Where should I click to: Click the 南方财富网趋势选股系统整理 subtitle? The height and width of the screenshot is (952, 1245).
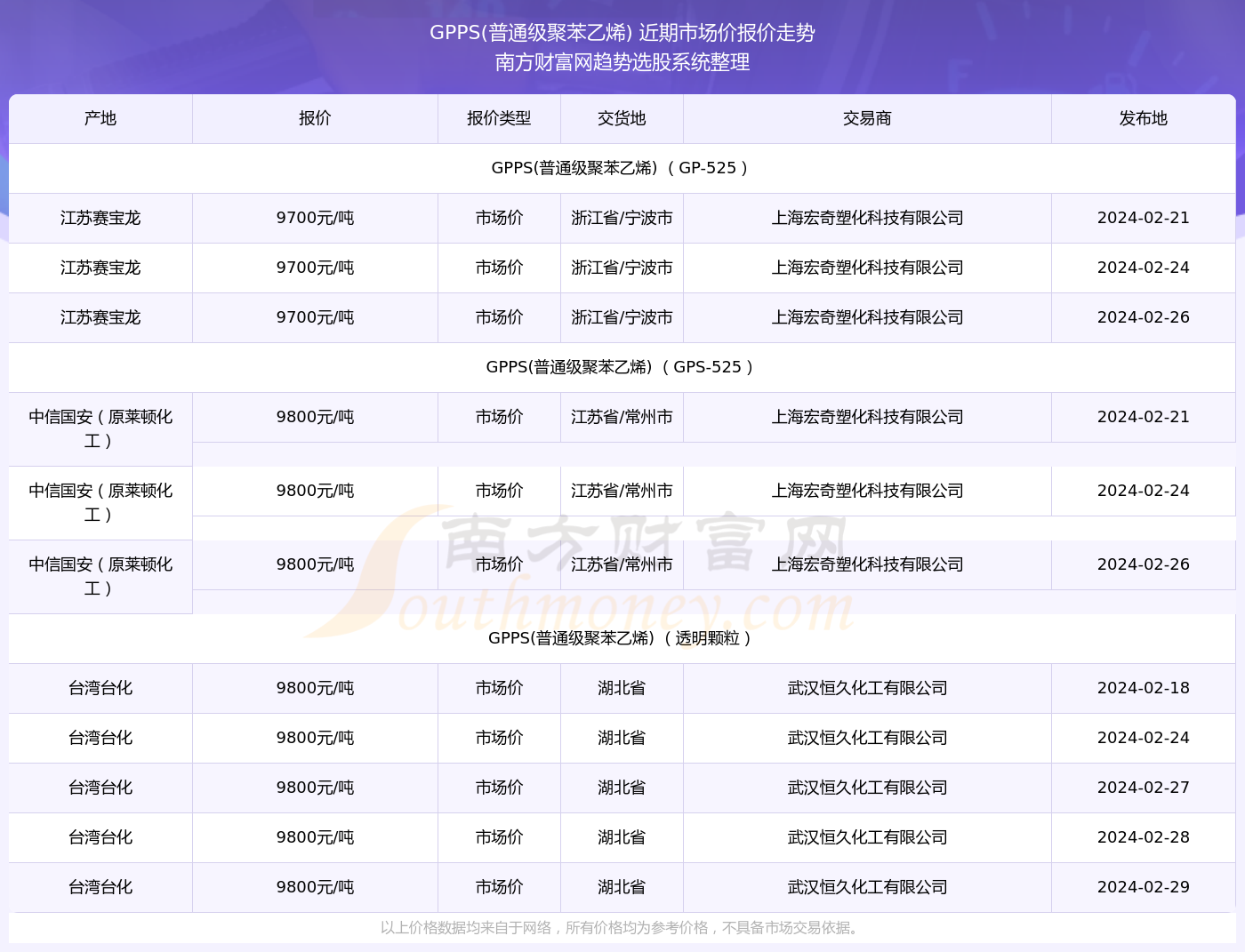coord(622,63)
